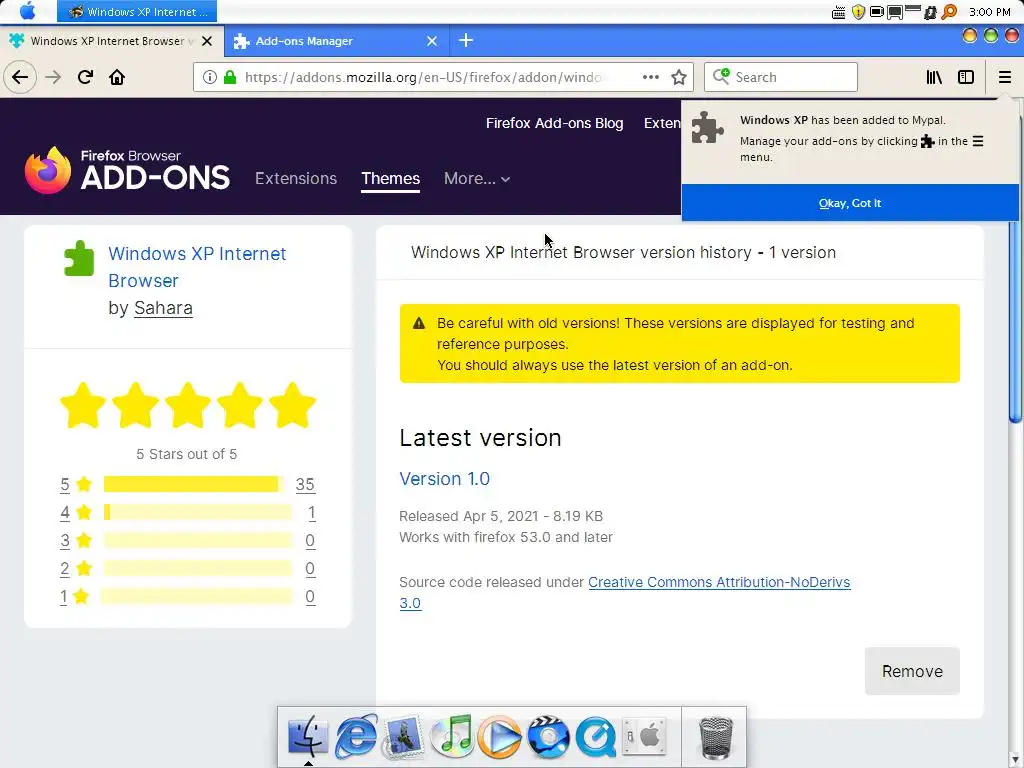Screen dimensions: 1024x768
Task: Click the Forward navigation arrow
Action: tap(53, 77)
